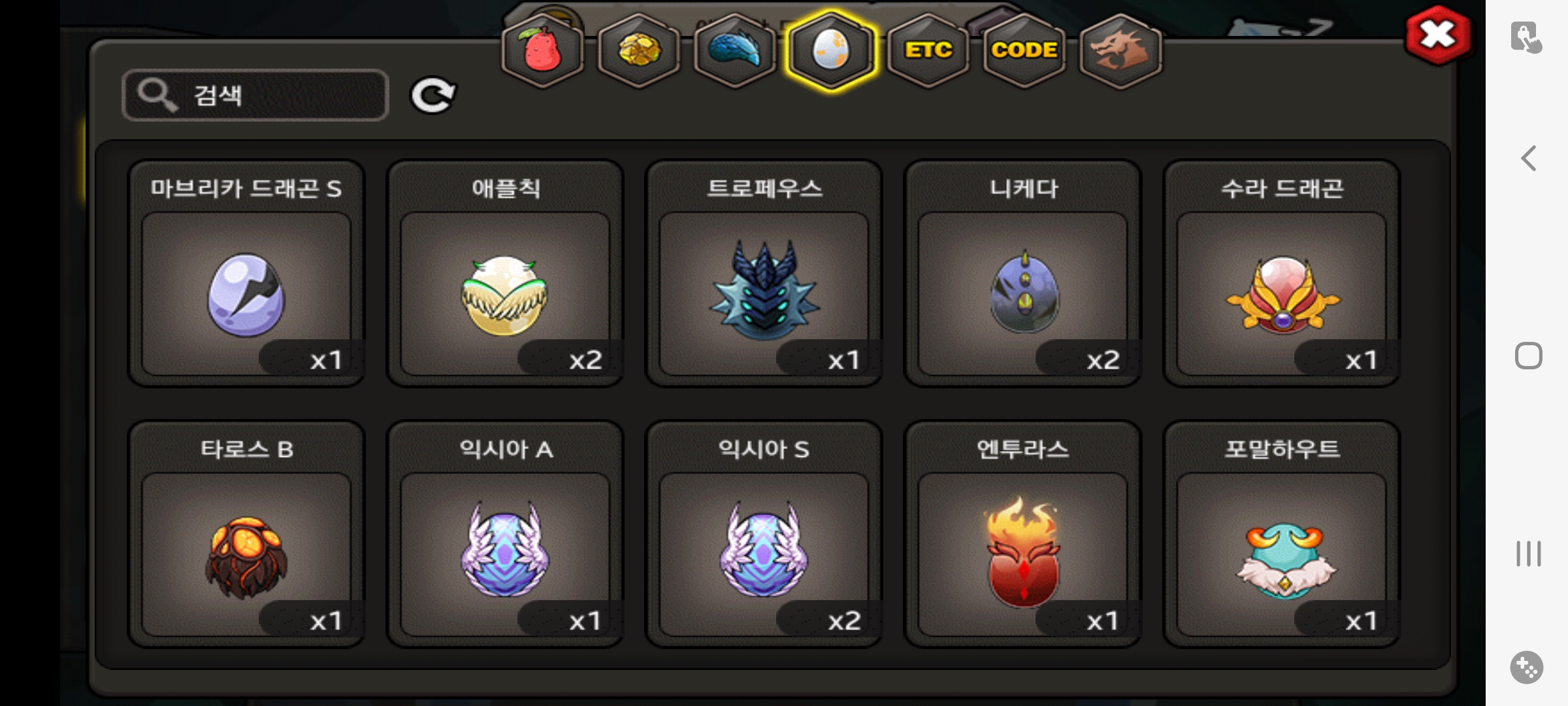Pick the 니케다 dark egg
Image resolution: width=1568 pixels, height=706 pixels.
pos(1022,273)
